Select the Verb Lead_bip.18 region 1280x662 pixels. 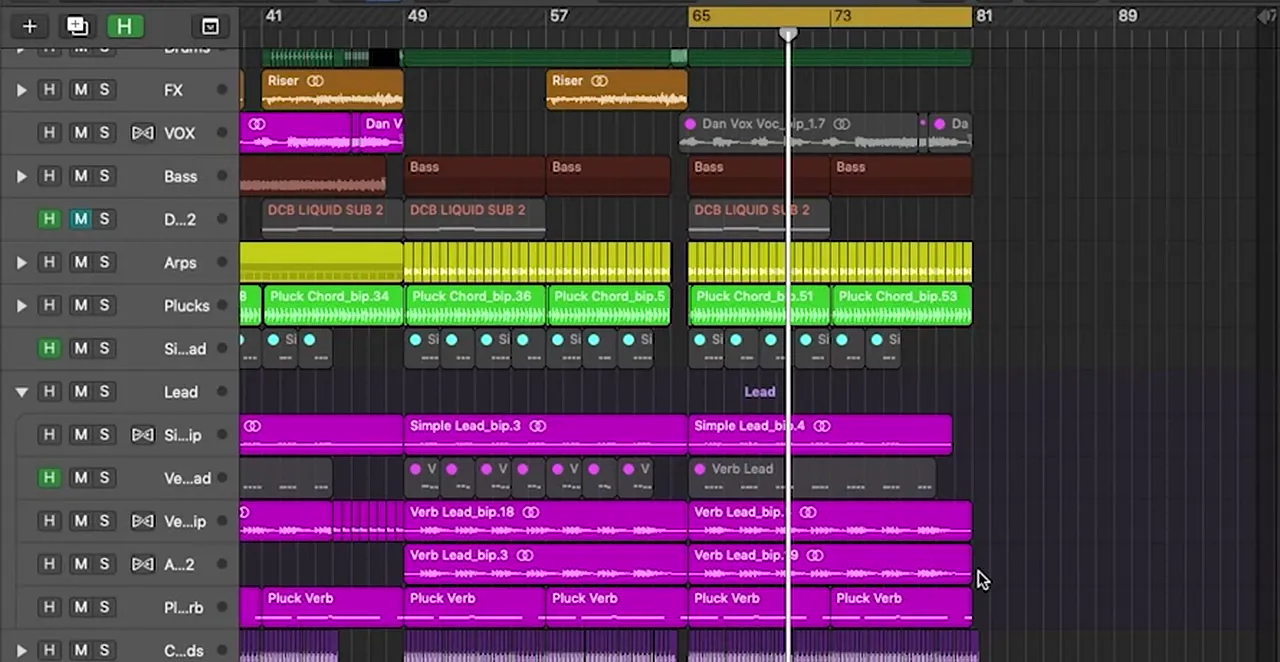coord(545,521)
